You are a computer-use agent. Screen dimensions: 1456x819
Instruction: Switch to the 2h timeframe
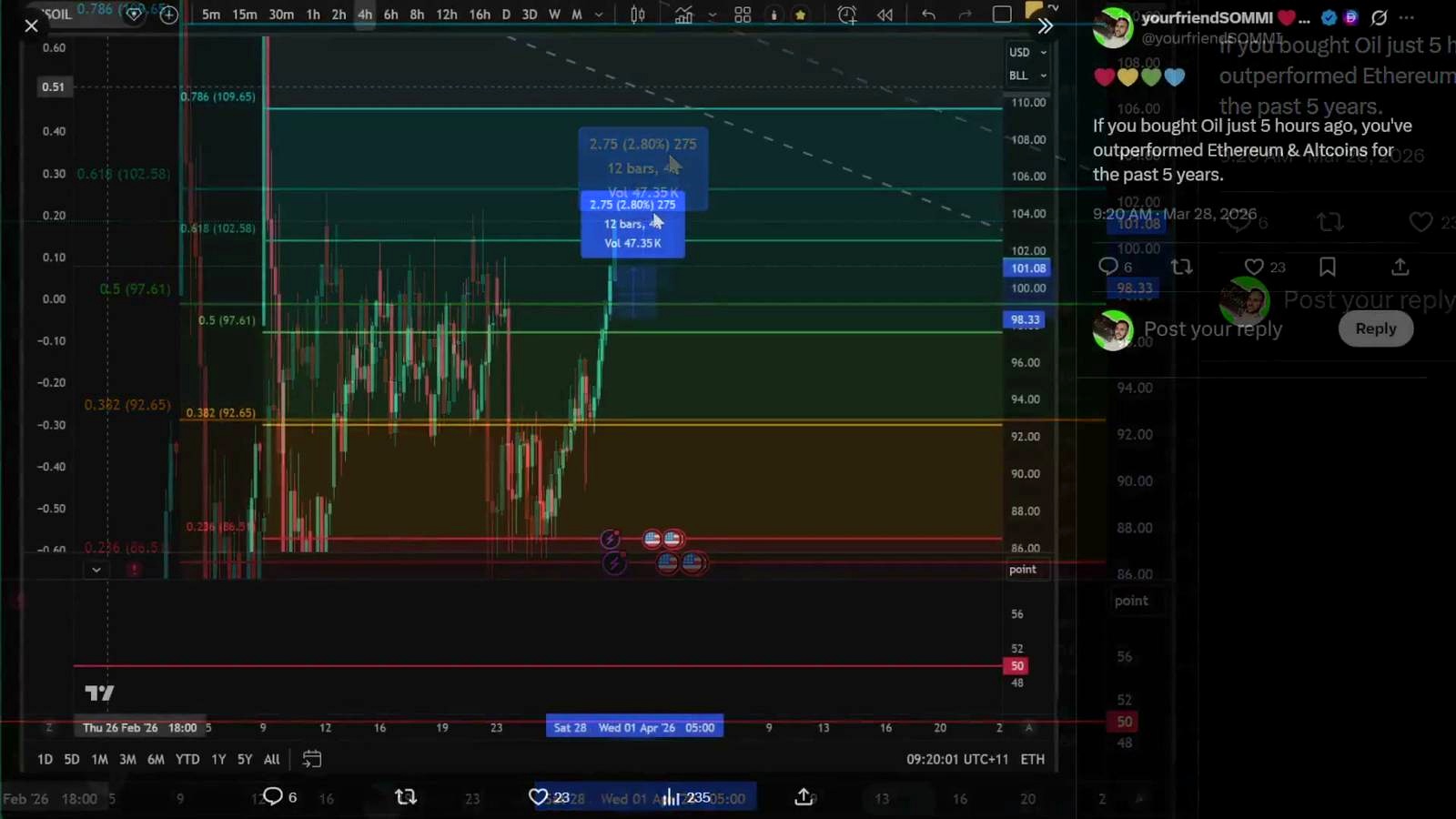coord(339,15)
